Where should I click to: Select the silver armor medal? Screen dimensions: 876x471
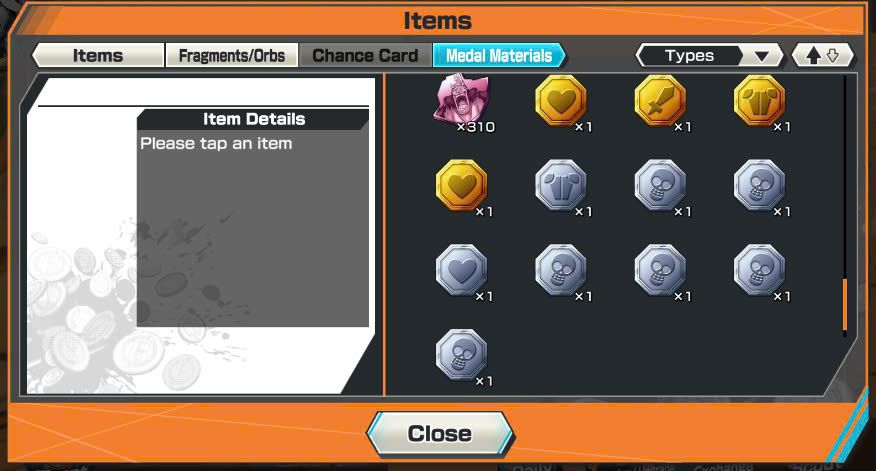click(x=561, y=185)
